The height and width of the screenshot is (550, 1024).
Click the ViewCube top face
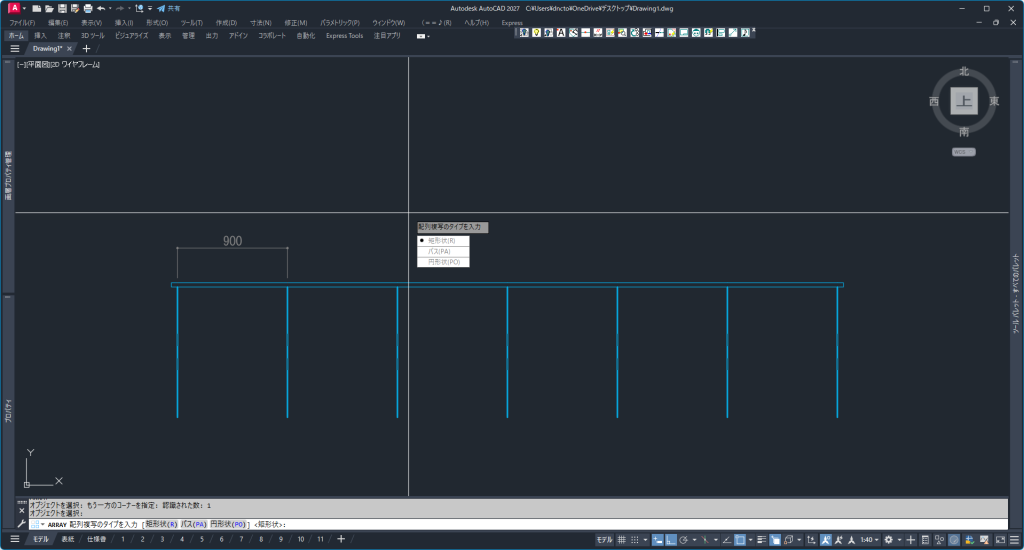(964, 101)
